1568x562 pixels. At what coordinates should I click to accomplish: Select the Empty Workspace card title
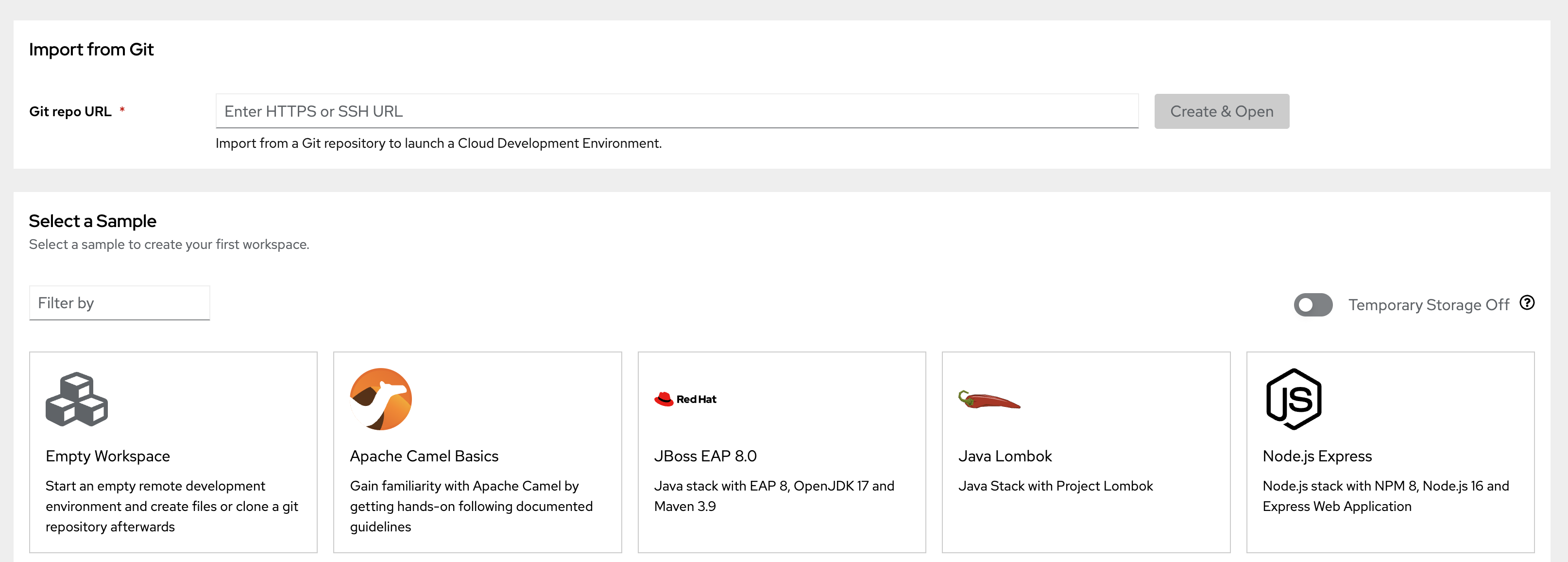[x=108, y=456]
